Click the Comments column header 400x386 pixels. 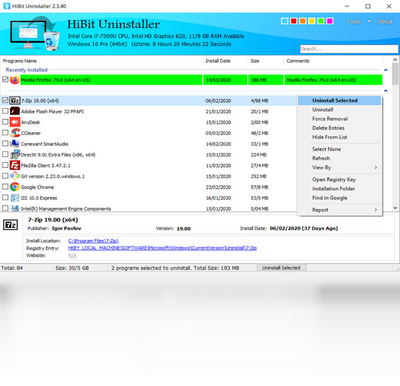tap(333, 61)
